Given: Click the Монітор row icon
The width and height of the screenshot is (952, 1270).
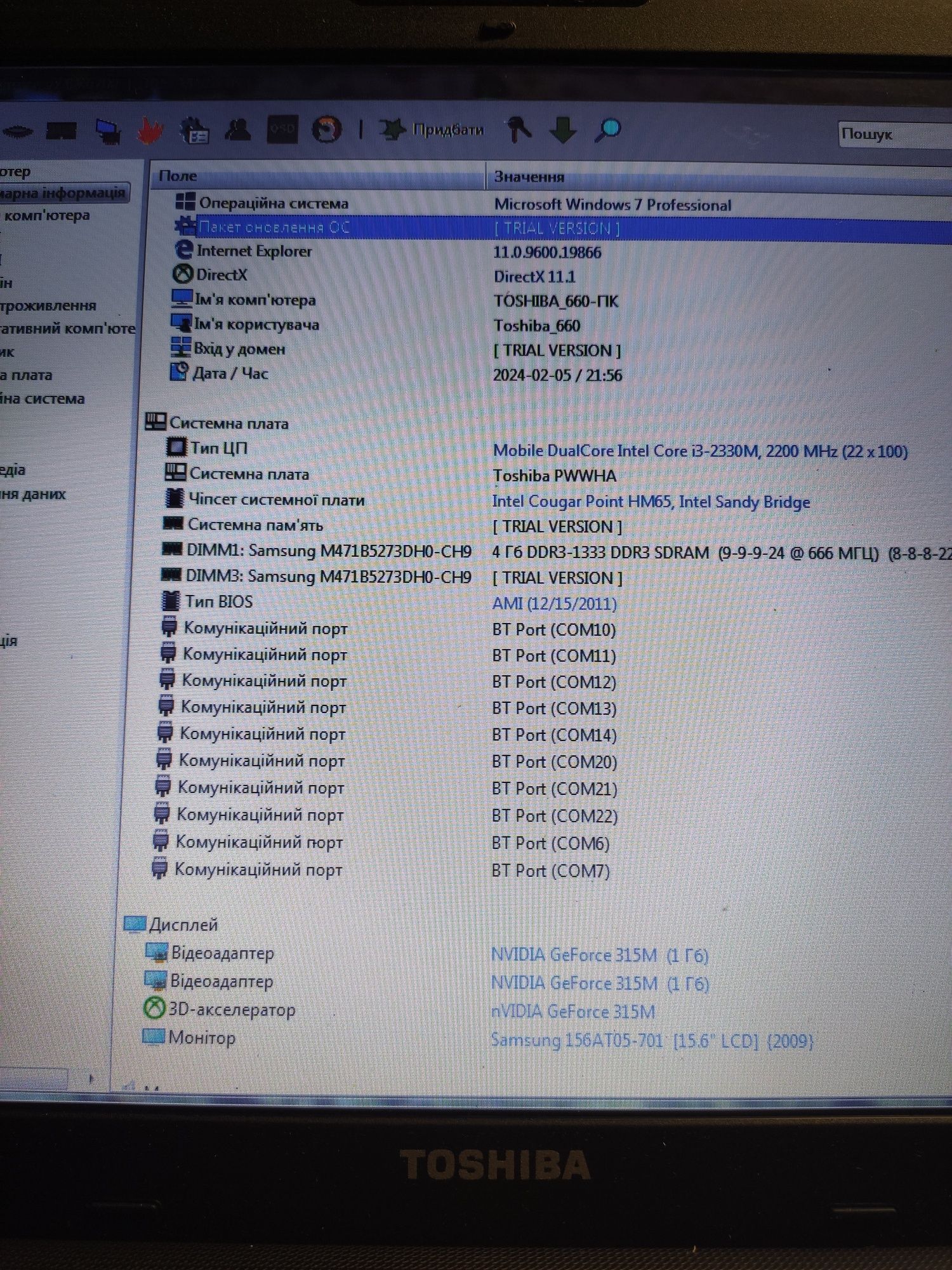Looking at the screenshot, I should click(x=154, y=1037).
